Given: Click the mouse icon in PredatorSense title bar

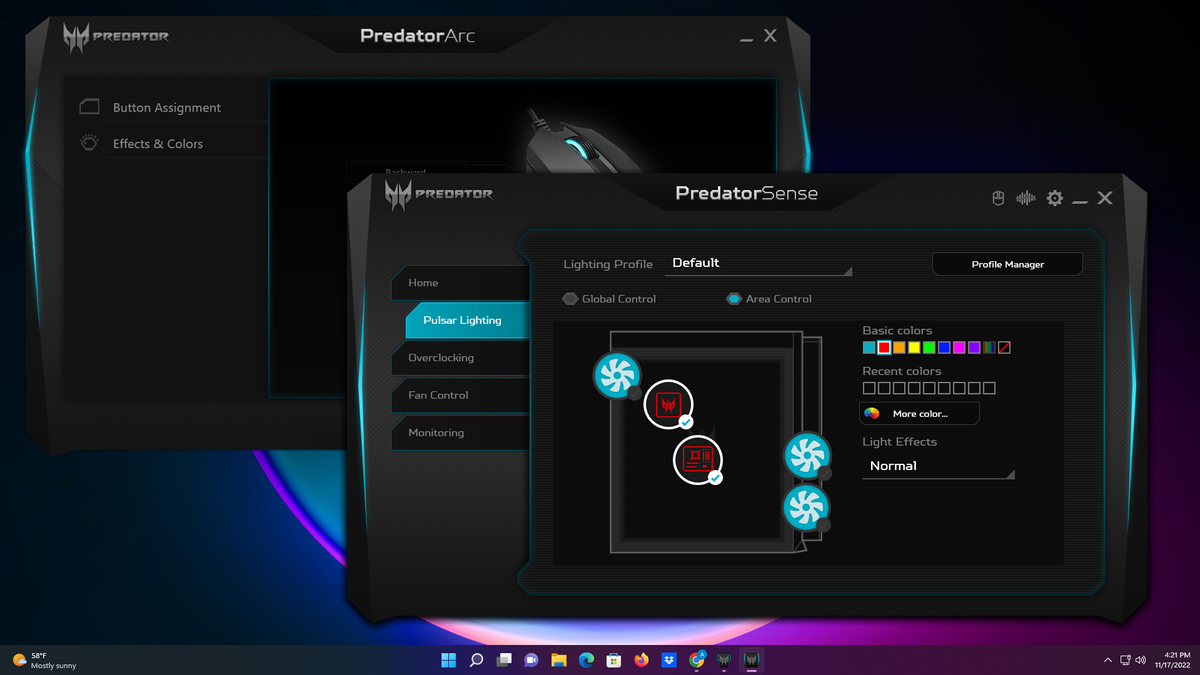Looking at the screenshot, I should [x=997, y=198].
